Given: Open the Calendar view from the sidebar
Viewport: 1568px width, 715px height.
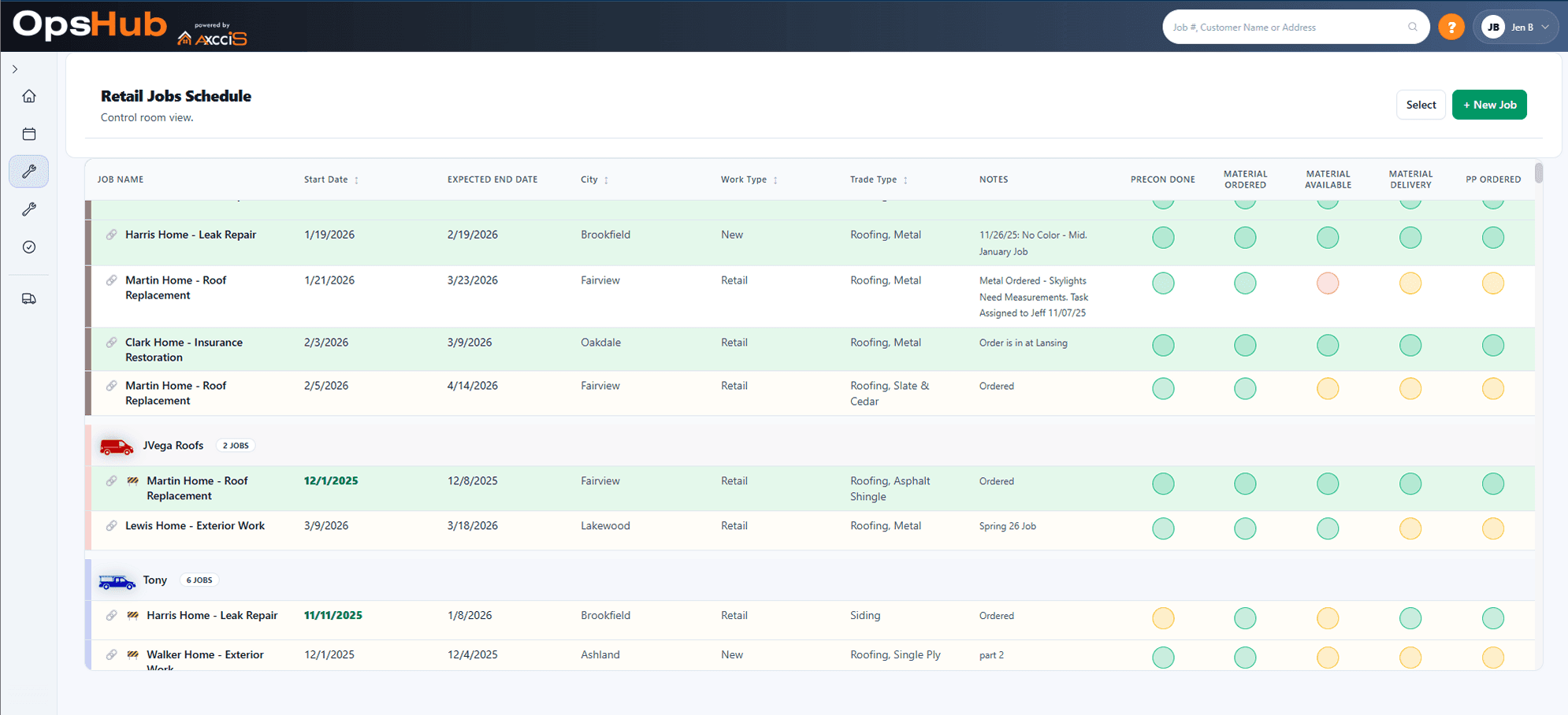Looking at the screenshot, I should (29, 134).
